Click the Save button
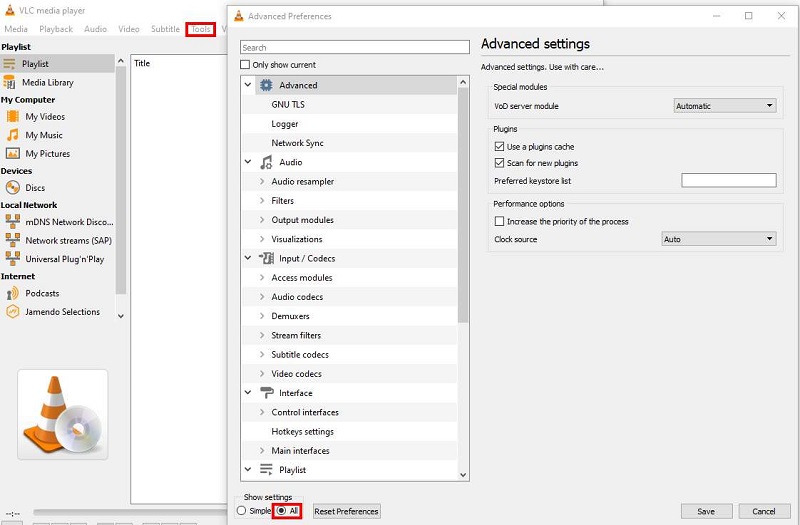The width and height of the screenshot is (800, 525). pyautogui.click(x=706, y=511)
